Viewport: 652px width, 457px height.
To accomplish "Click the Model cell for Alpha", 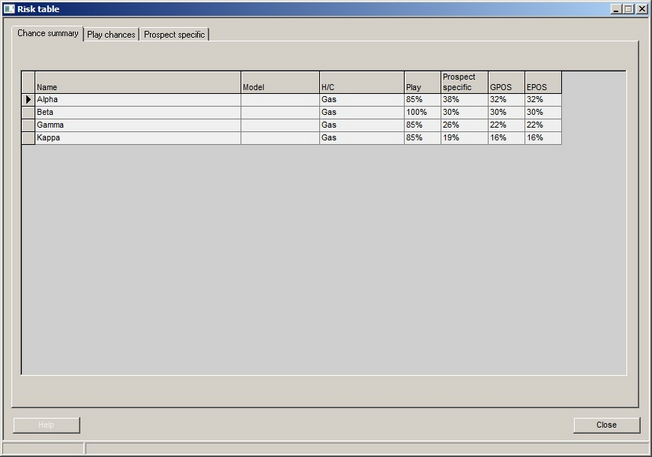I will click(279, 100).
